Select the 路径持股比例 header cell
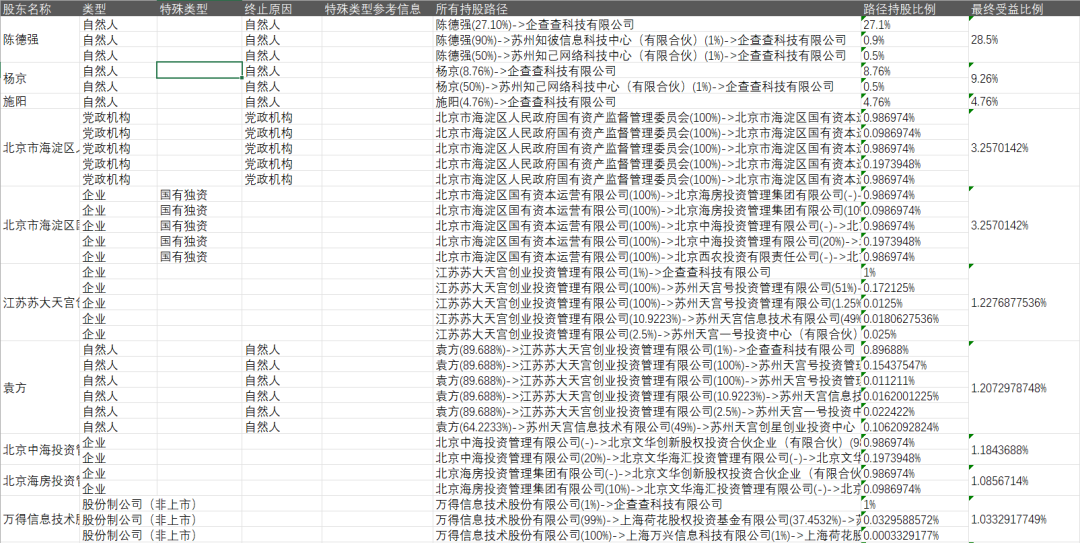 [x=915, y=9]
